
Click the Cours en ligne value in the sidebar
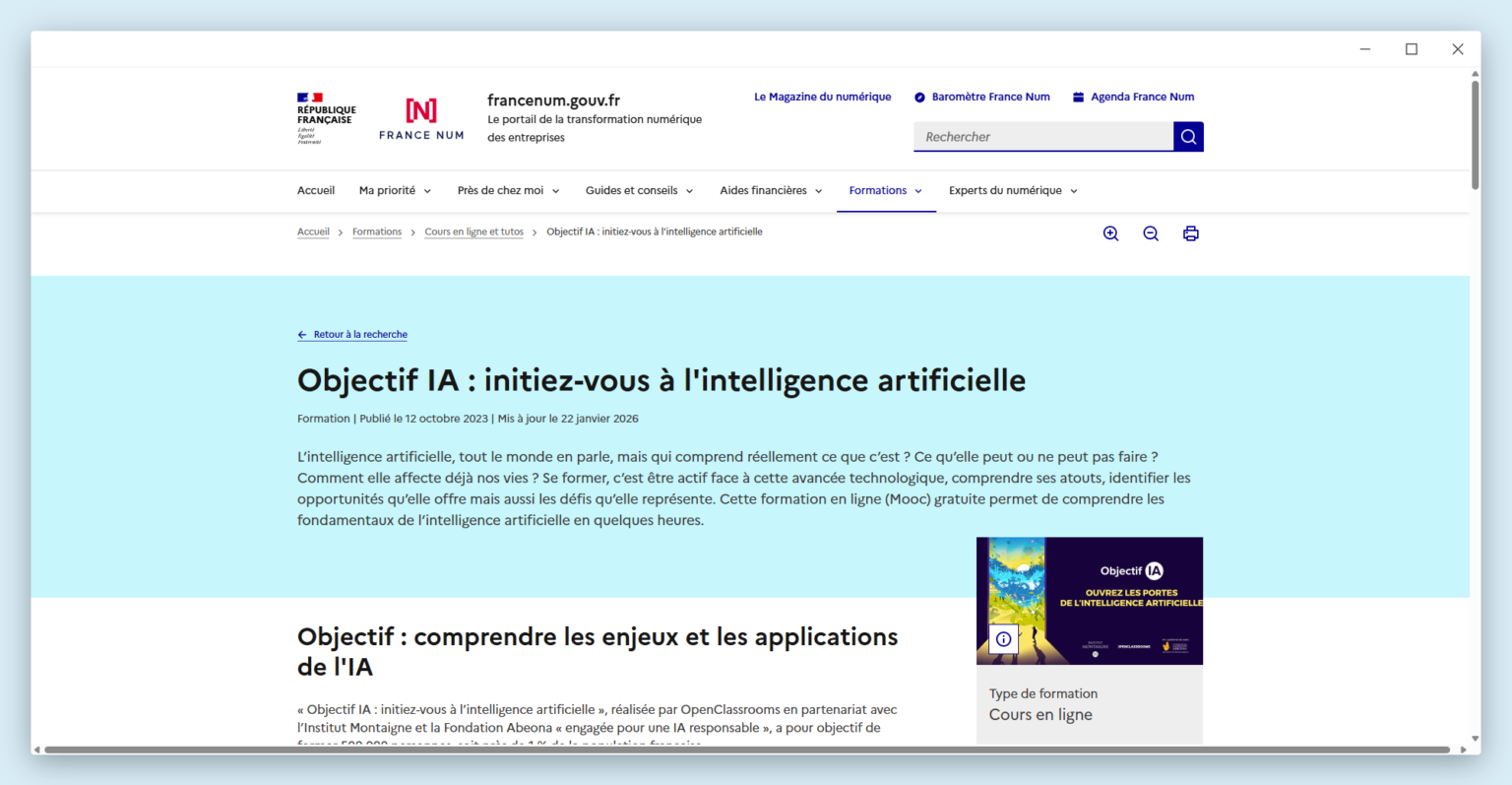click(1040, 715)
